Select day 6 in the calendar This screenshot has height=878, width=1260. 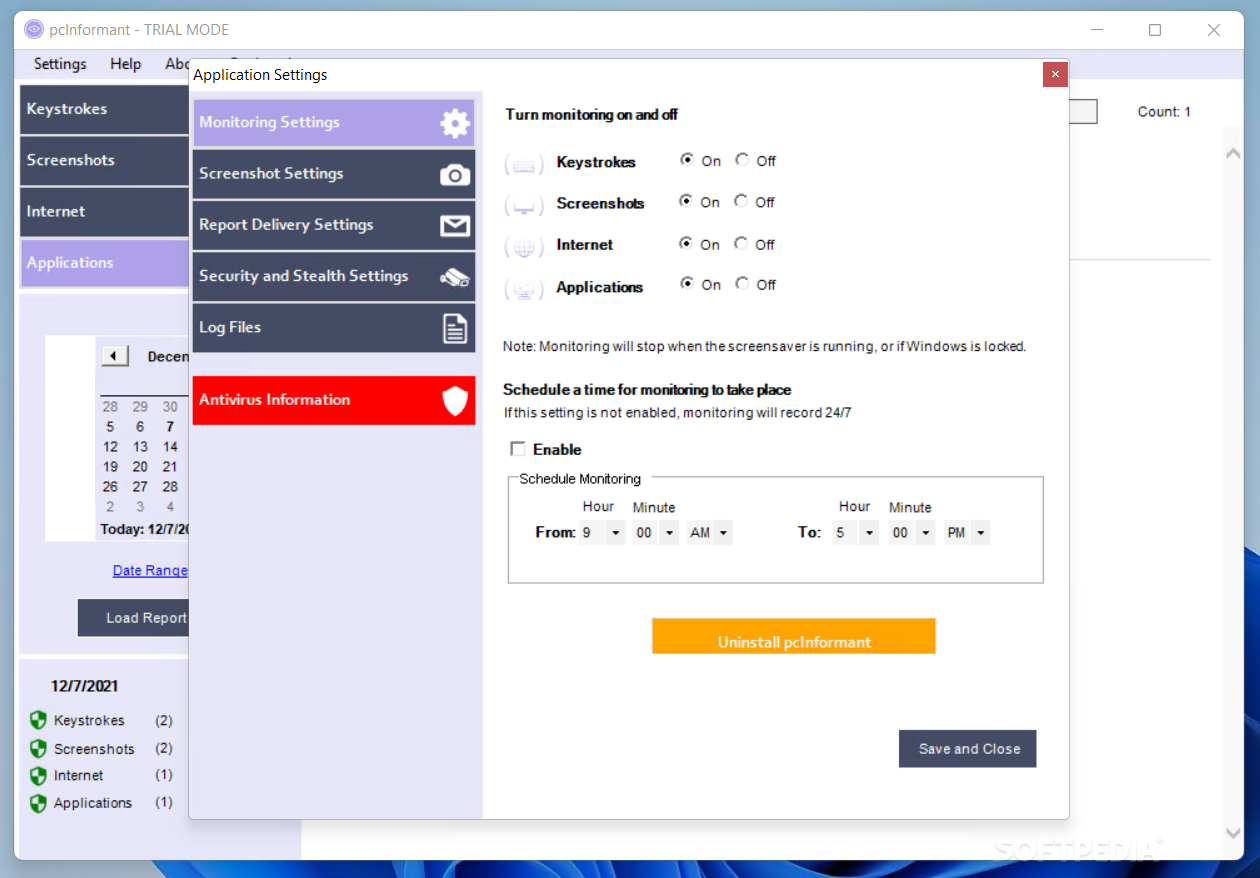[140, 427]
